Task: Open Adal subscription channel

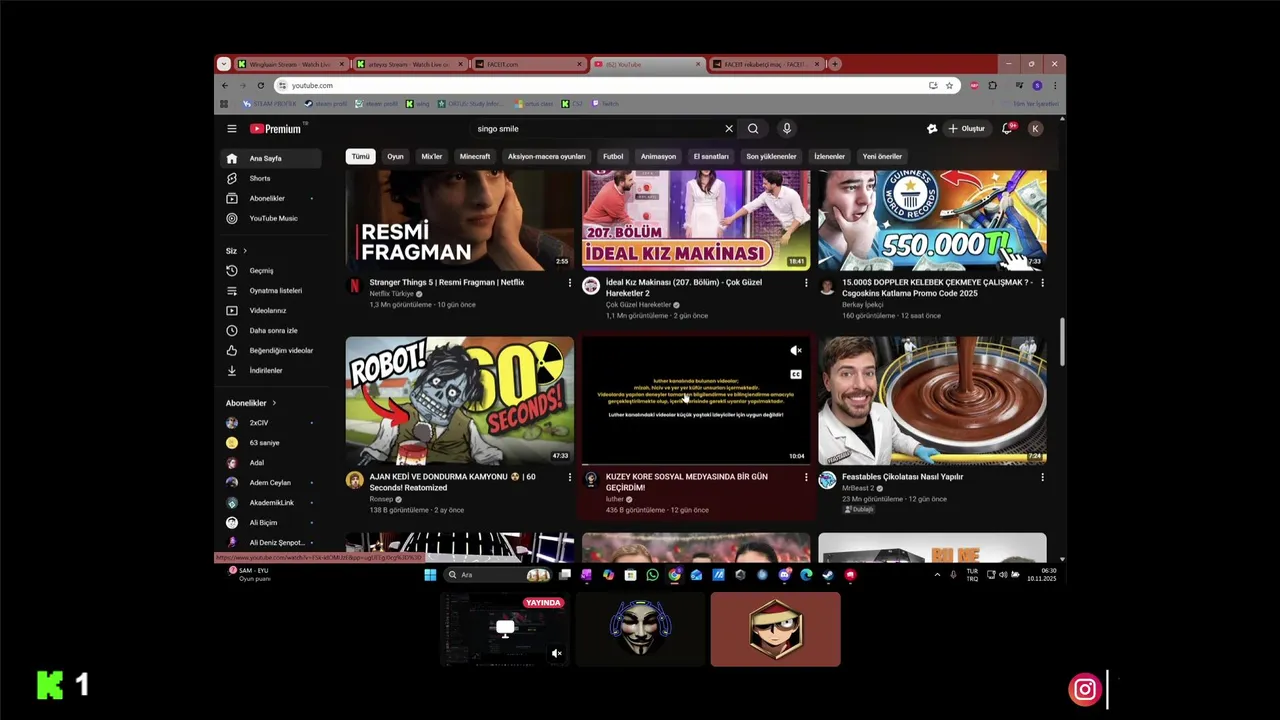Action: click(271, 463)
